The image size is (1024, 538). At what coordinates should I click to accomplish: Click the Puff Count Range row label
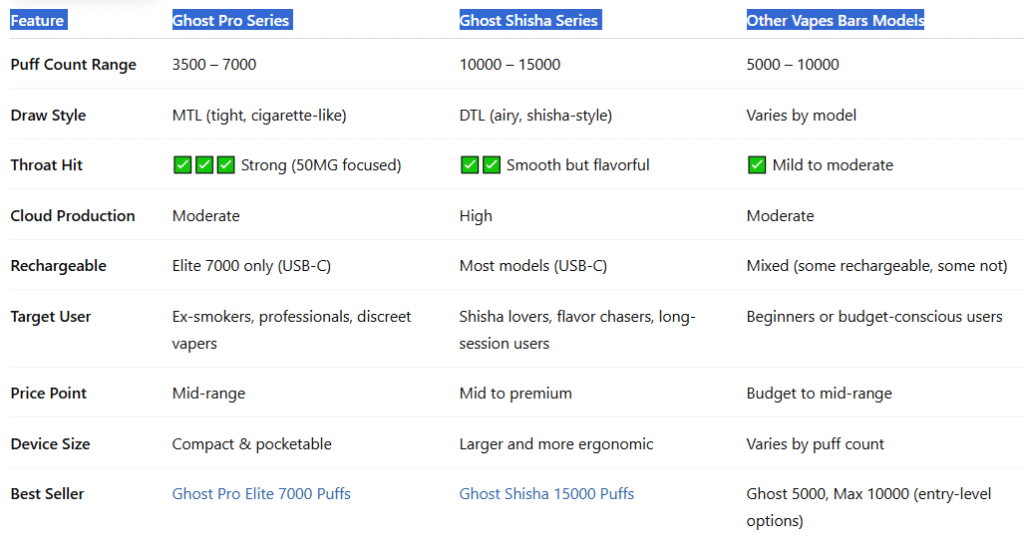pyautogui.click(x=73, y=65)
